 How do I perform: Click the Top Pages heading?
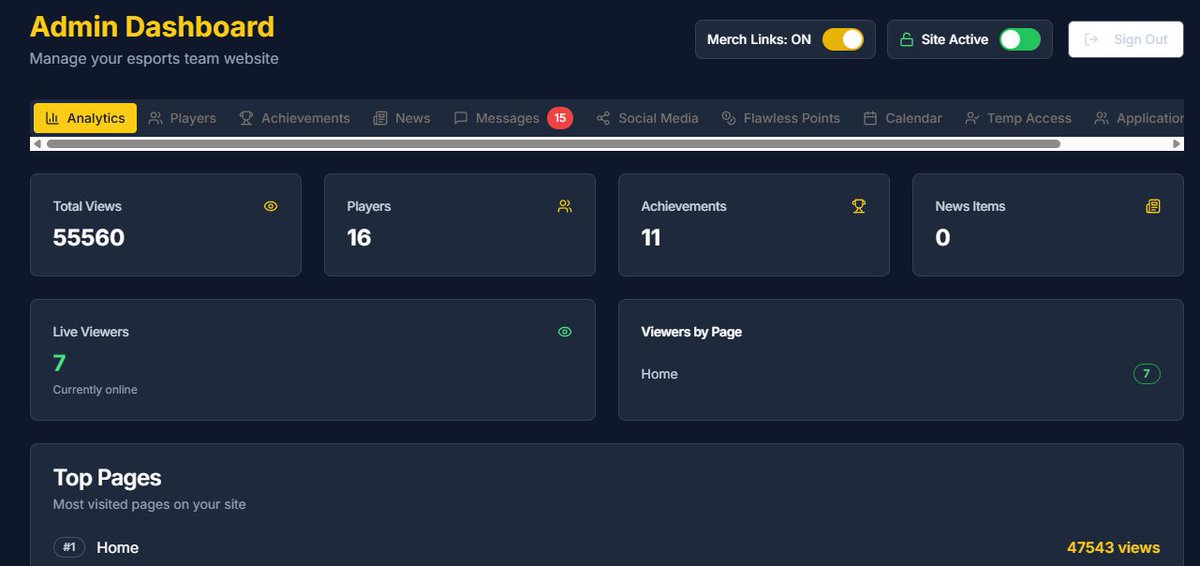pos(107,478)
